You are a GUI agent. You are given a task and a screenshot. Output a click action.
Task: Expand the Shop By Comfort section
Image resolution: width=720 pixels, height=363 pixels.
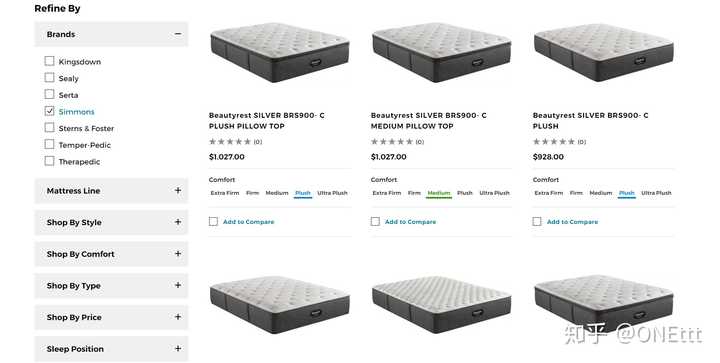coord(111,254)
